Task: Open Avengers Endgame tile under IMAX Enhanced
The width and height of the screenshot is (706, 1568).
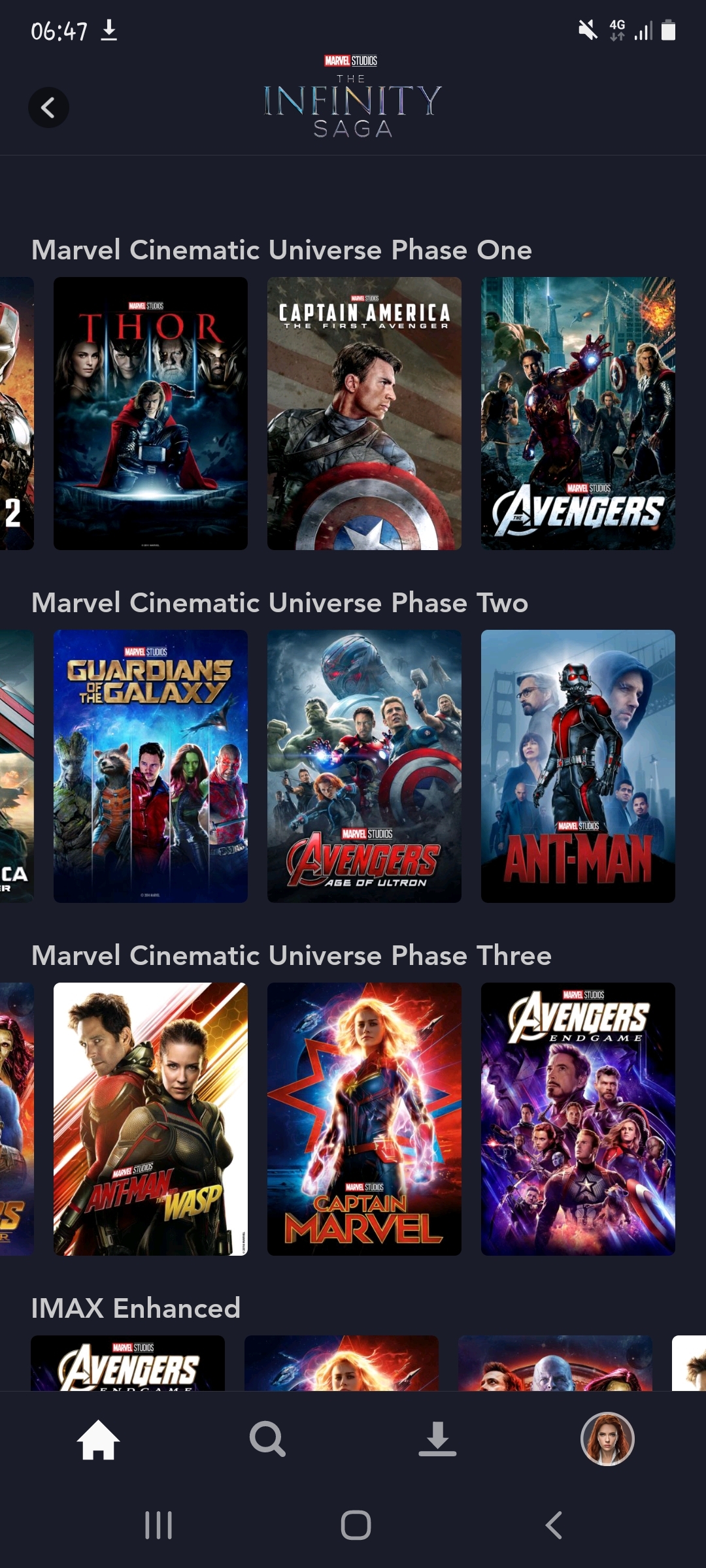Action: [127, 1363]
